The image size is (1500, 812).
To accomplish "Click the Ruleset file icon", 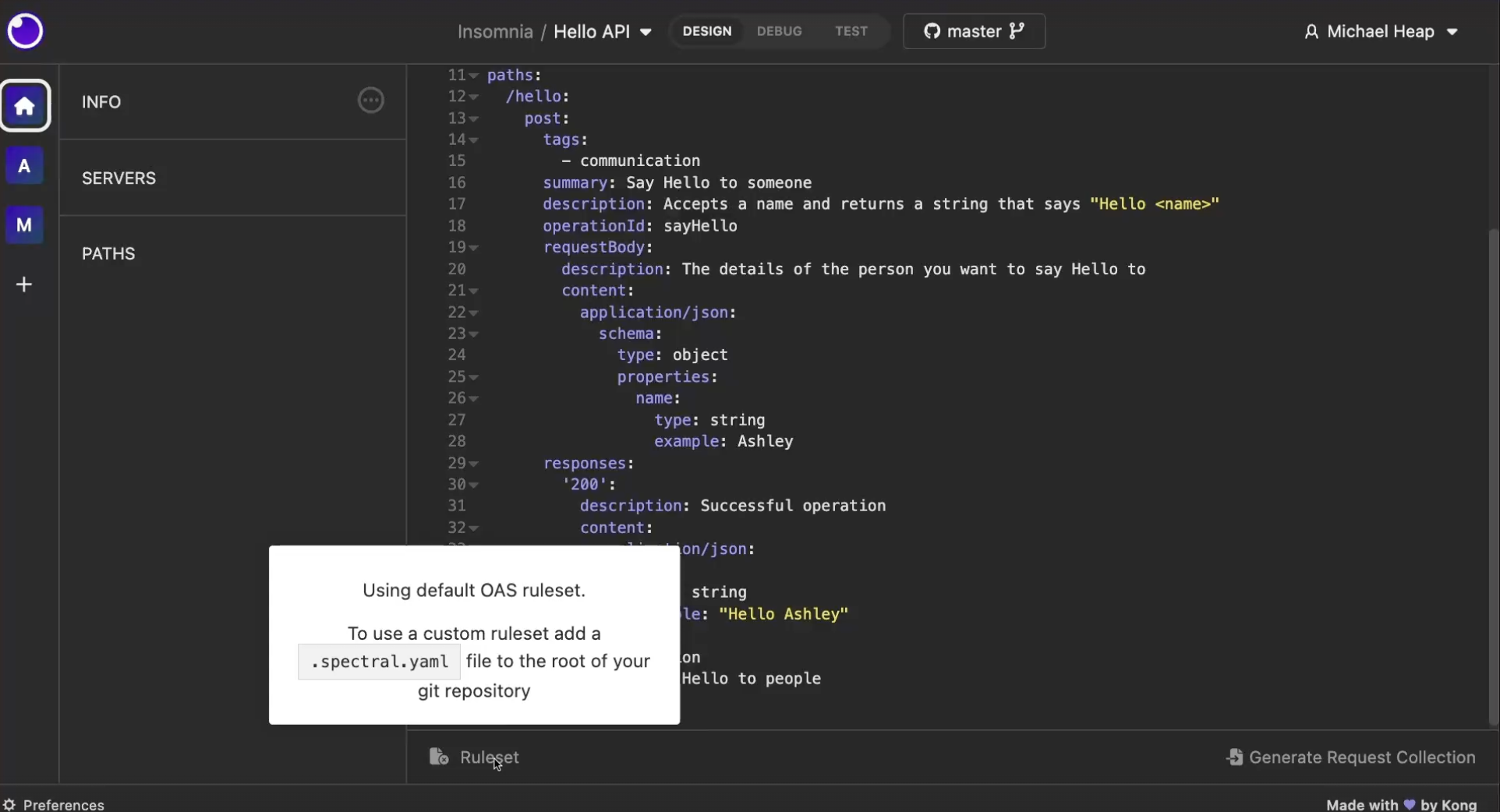I will pos(439,757).
